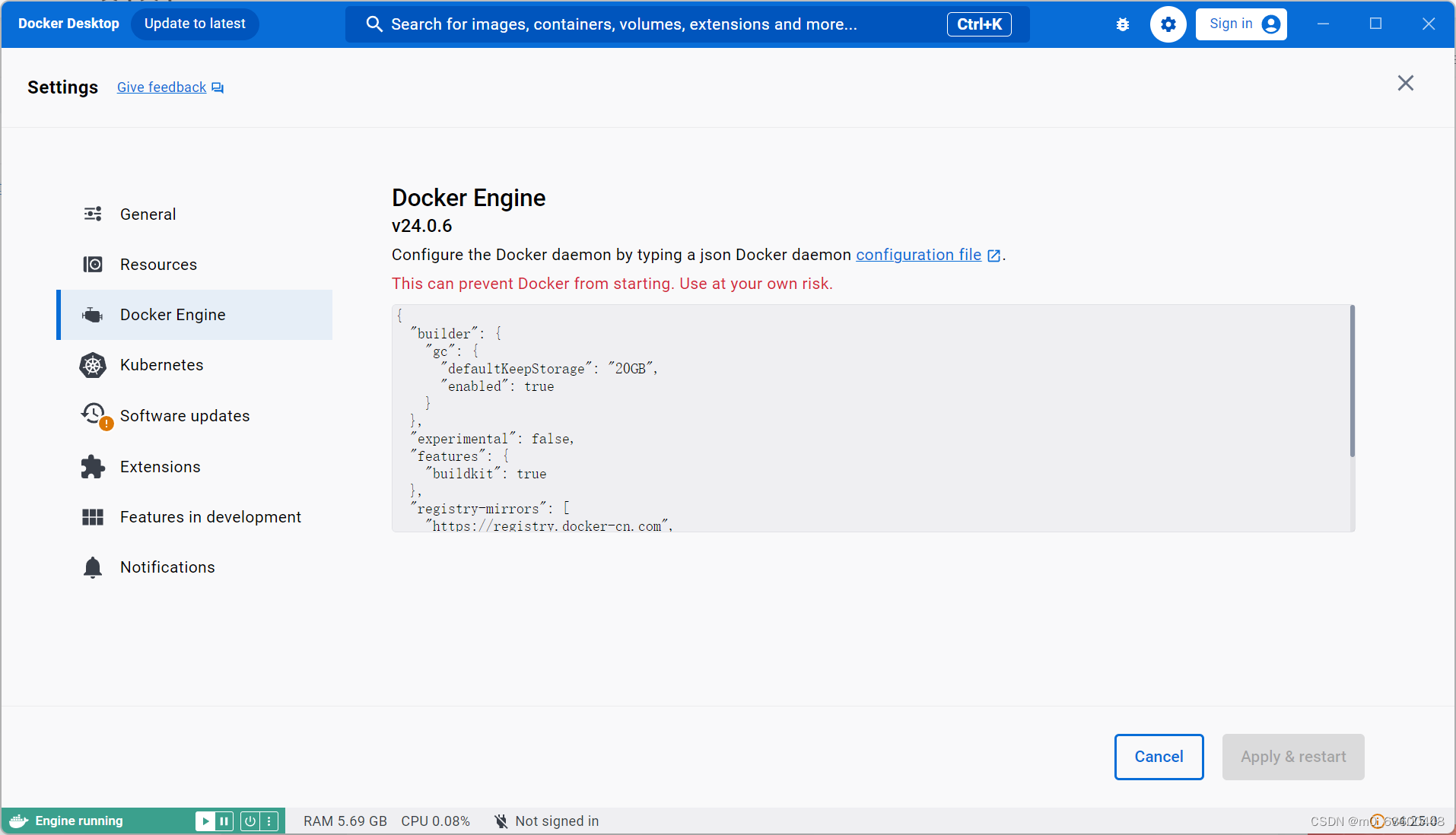Viewport: 1456px width, 835px height.
Task: Close the Settings panel with X
Action: 1406,83
